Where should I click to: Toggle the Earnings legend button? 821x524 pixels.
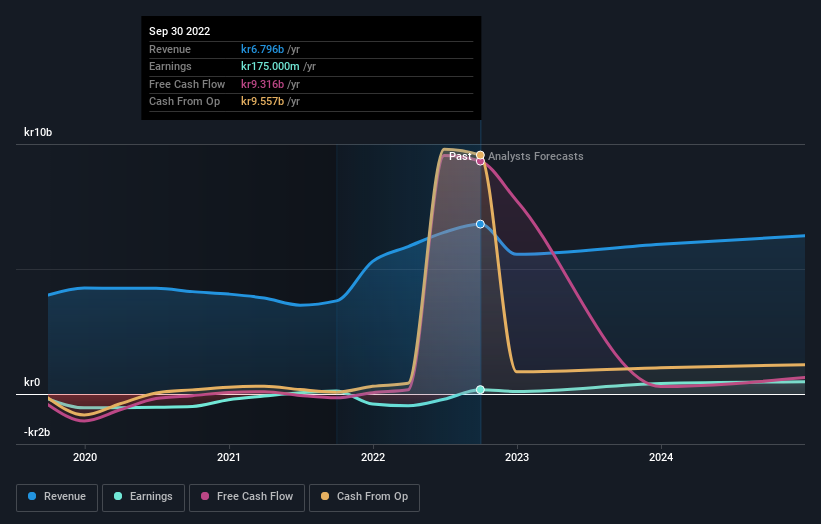(143, 497)
